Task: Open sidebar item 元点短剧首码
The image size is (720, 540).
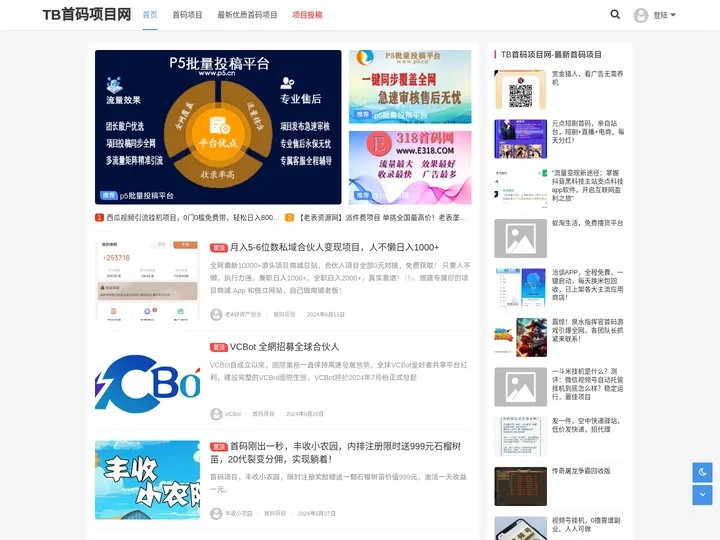Action: point(587,132)
